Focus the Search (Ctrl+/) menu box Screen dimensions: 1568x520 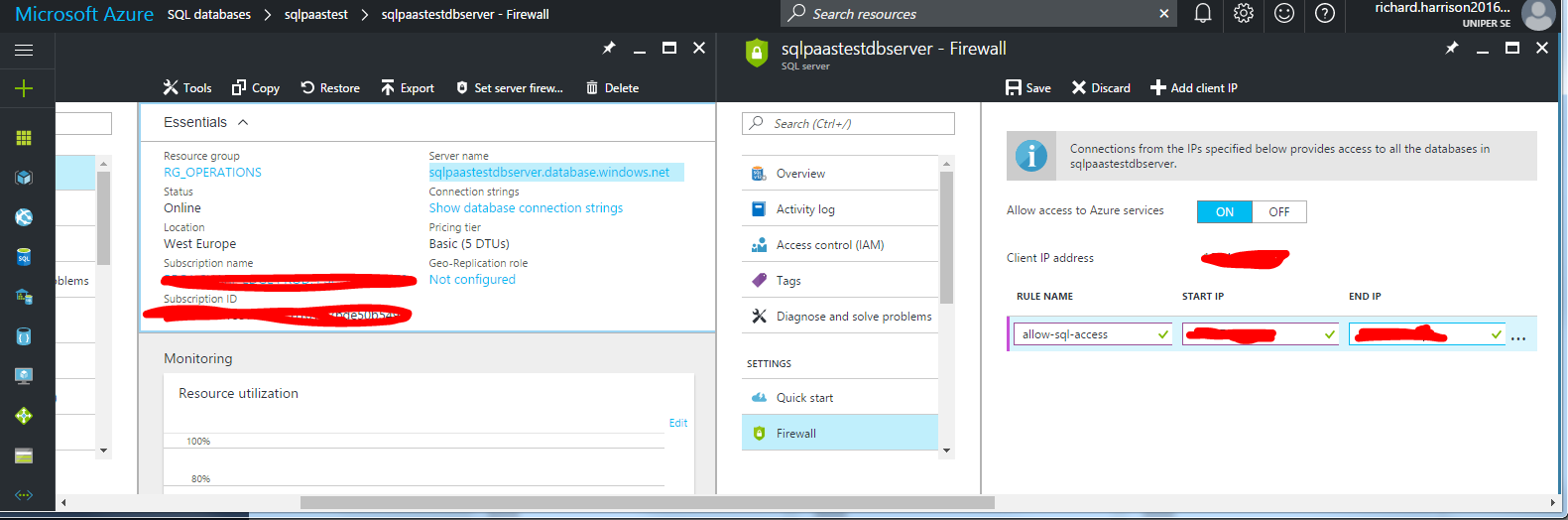click(848, 123)
